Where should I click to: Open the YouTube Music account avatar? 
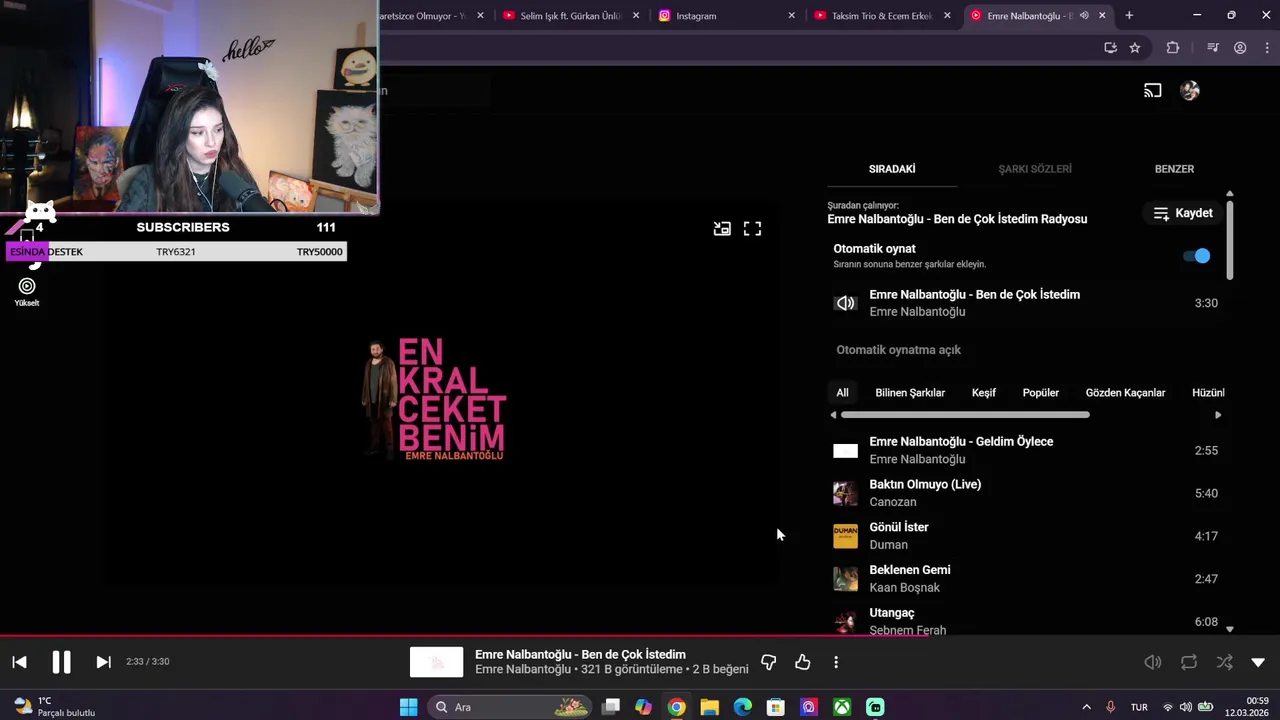pos(1190,91)
